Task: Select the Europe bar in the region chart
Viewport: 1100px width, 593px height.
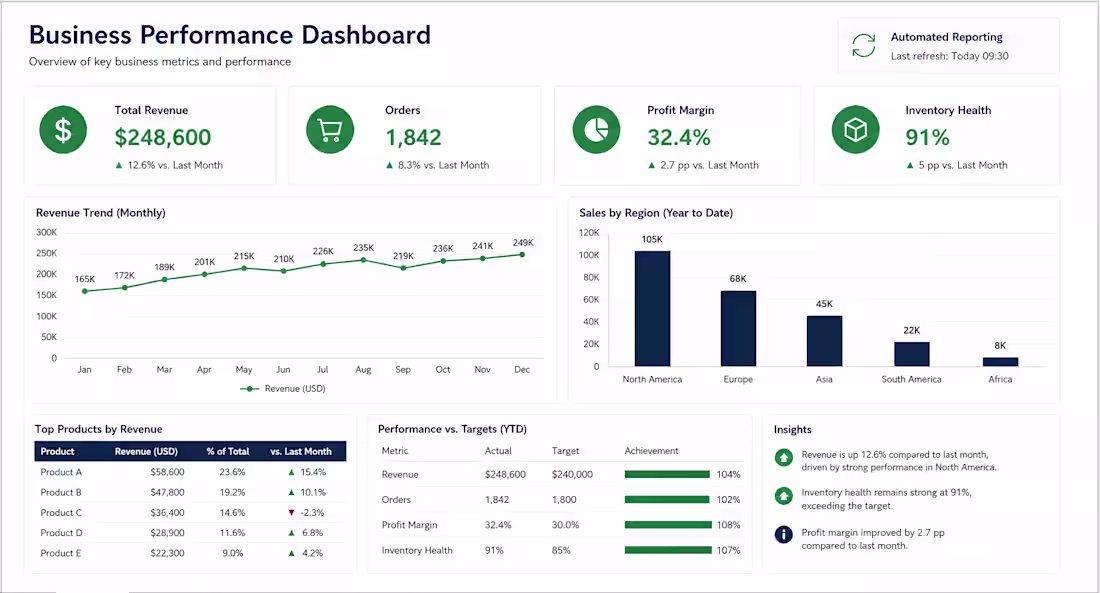Action: pyautogui.click(x=738, y=328)
